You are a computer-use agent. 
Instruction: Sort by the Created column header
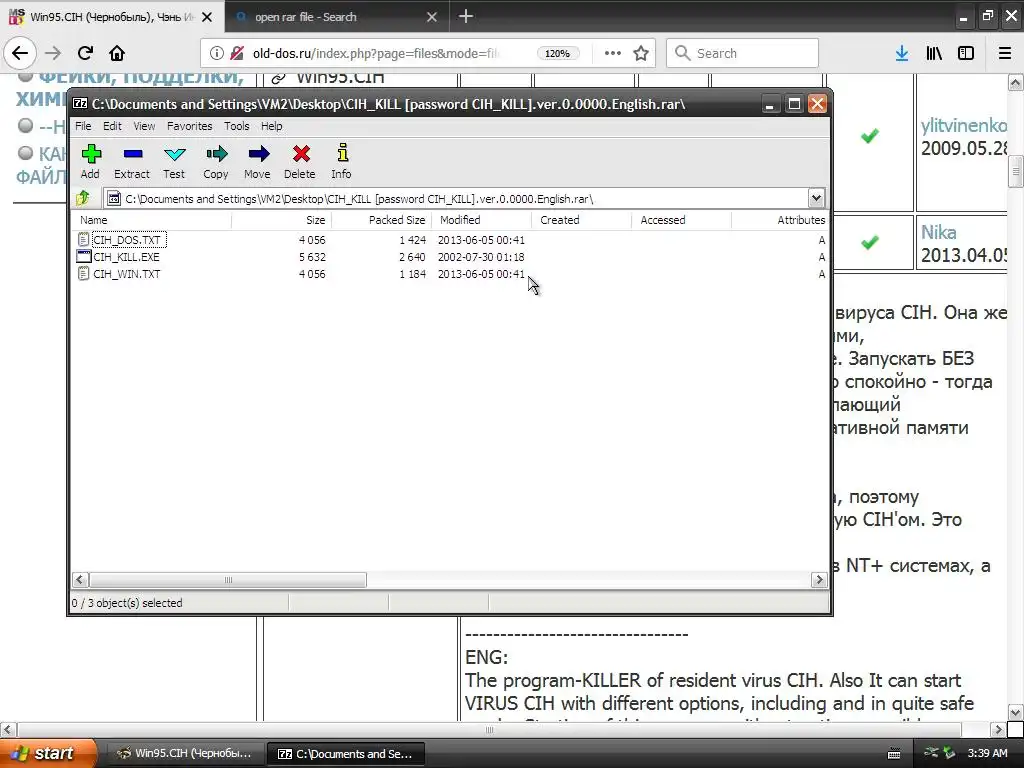(x=581, y=220)
